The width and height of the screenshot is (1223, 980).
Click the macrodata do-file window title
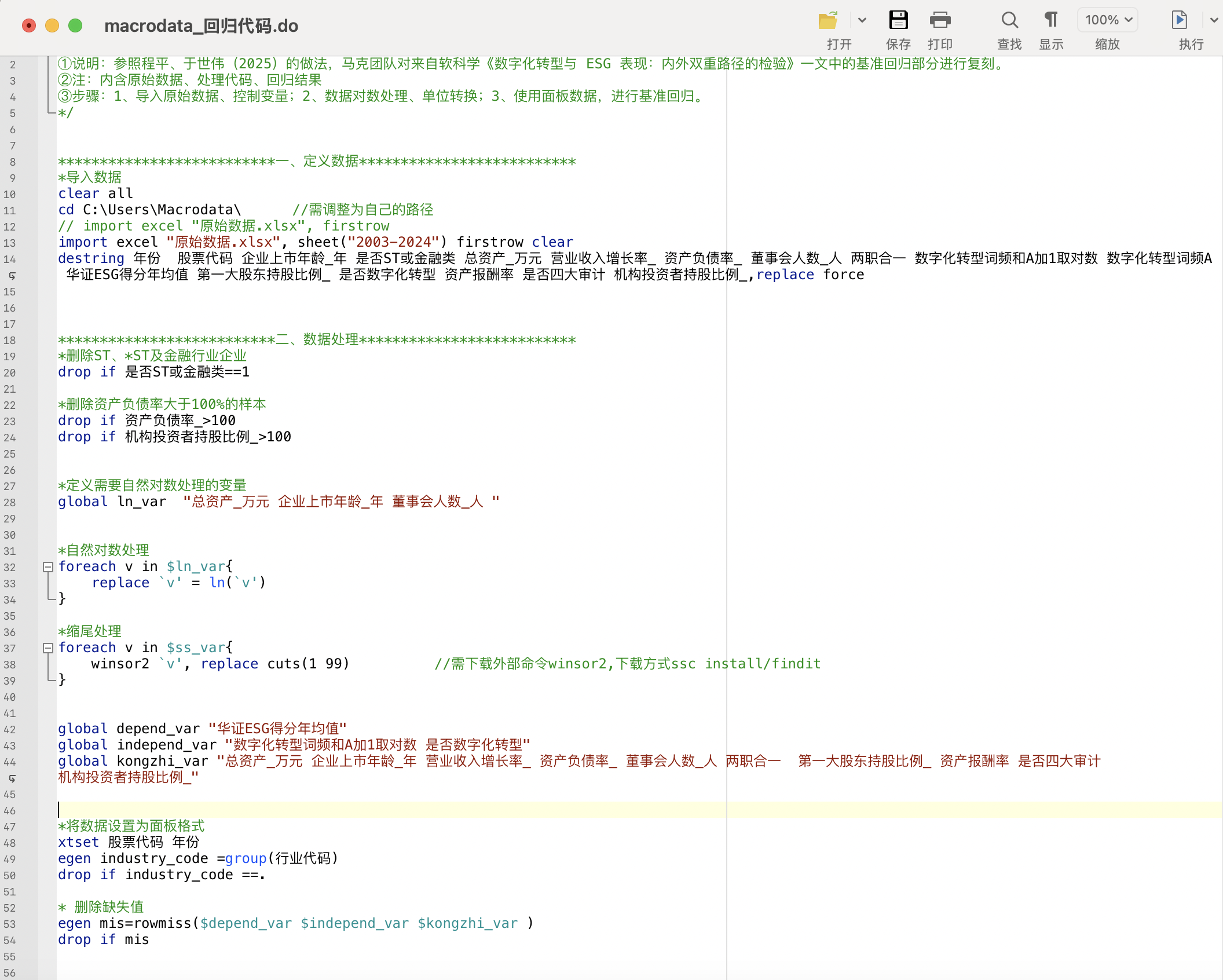click(201, 25)
